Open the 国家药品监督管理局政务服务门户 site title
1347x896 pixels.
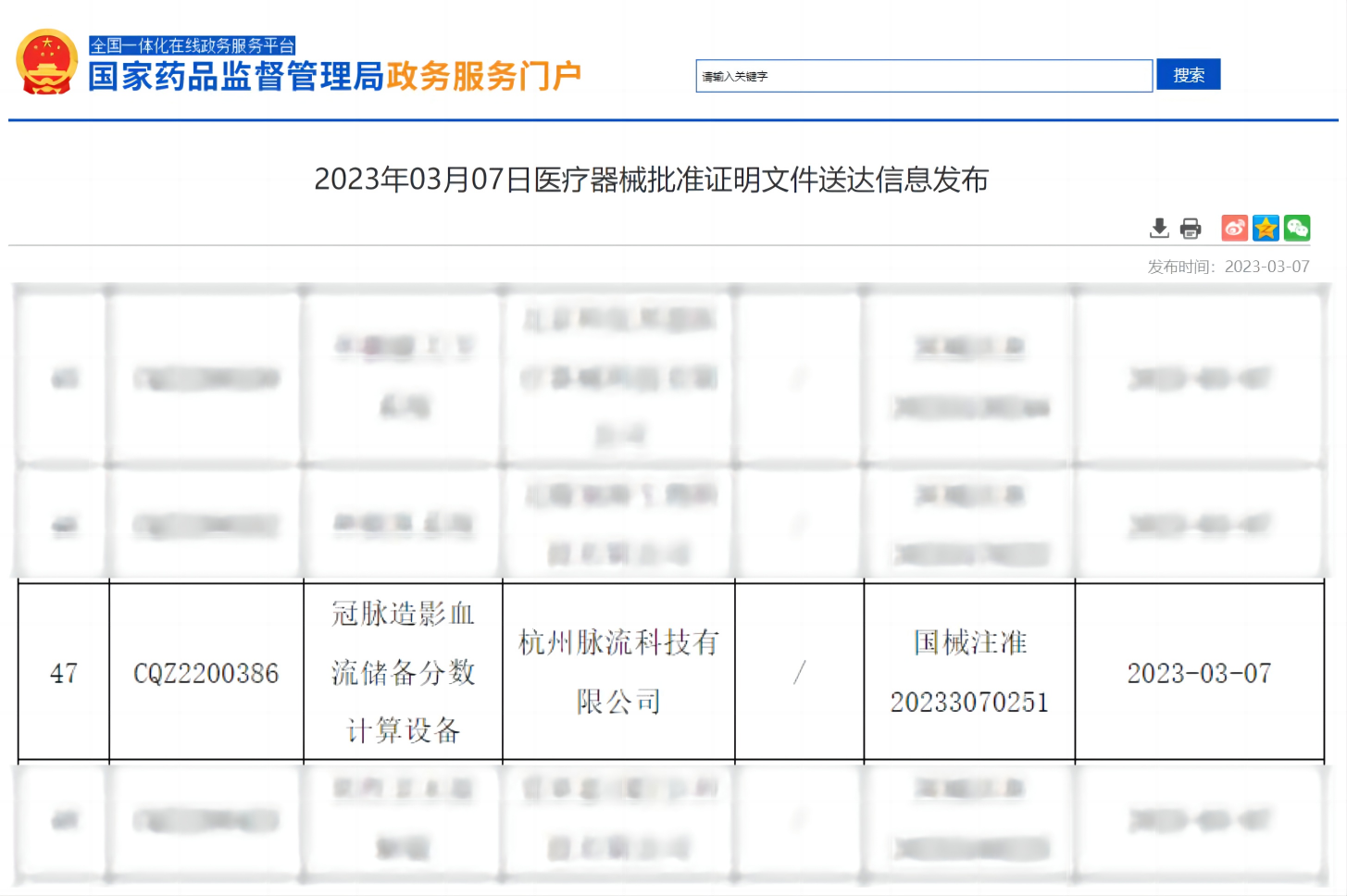coord(237,77)
